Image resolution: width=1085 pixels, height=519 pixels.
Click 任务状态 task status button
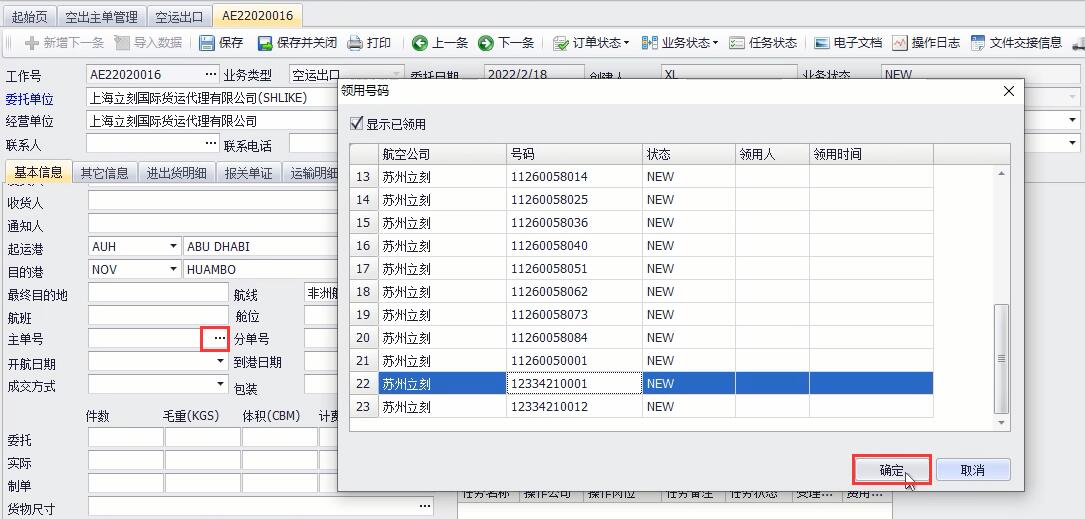pyautogui.click(x=763, y=43)
